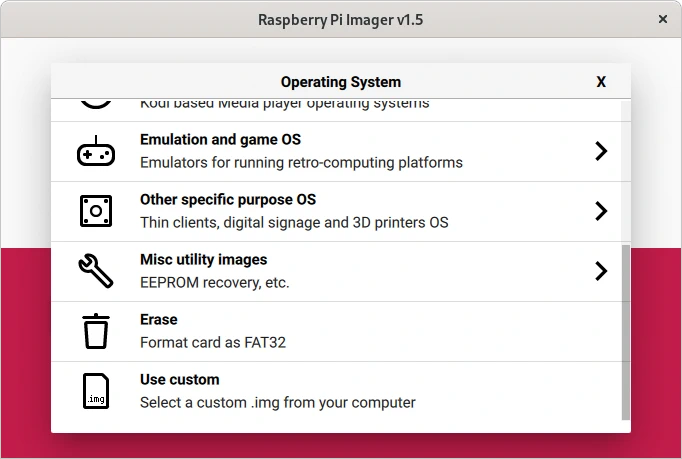This screenshot has height=459, width=682.
Task: Open the Other specific purpose OS entry
Action: pyautogui.click(x=228, y=200)
